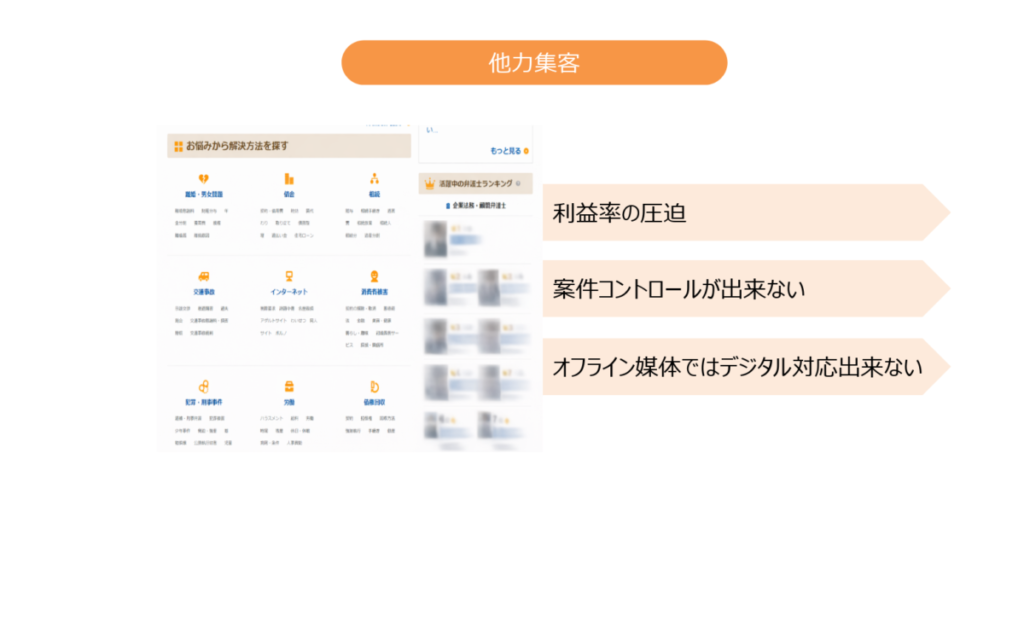Click the crown icon in the ranking header

[430, 184]
